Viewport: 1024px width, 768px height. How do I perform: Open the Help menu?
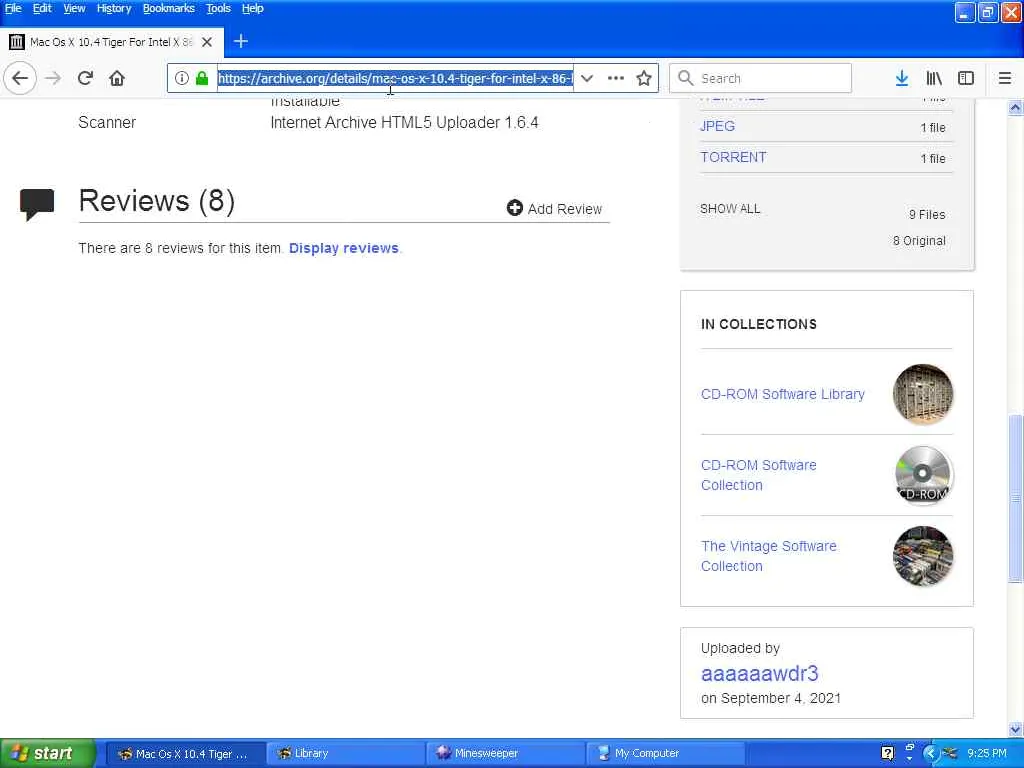[x=253, y=8]
